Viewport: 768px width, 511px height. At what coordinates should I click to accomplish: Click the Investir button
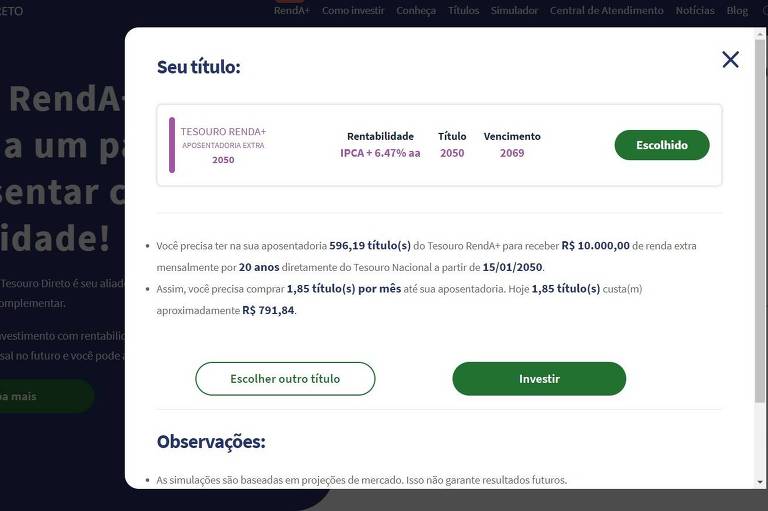pyautogui.click(x=539, y=379)
